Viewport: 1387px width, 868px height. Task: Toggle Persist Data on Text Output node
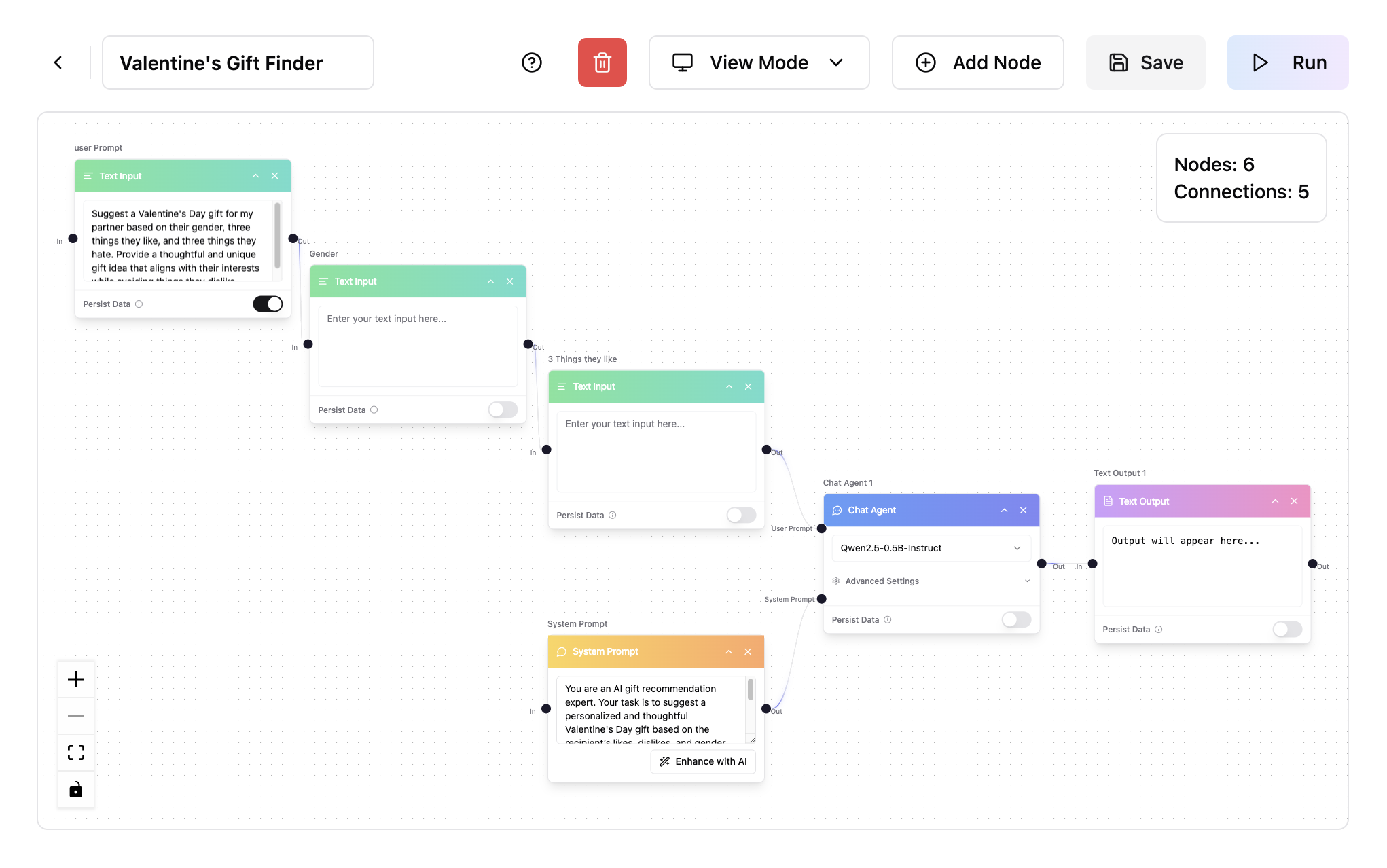click(1286, 629)
